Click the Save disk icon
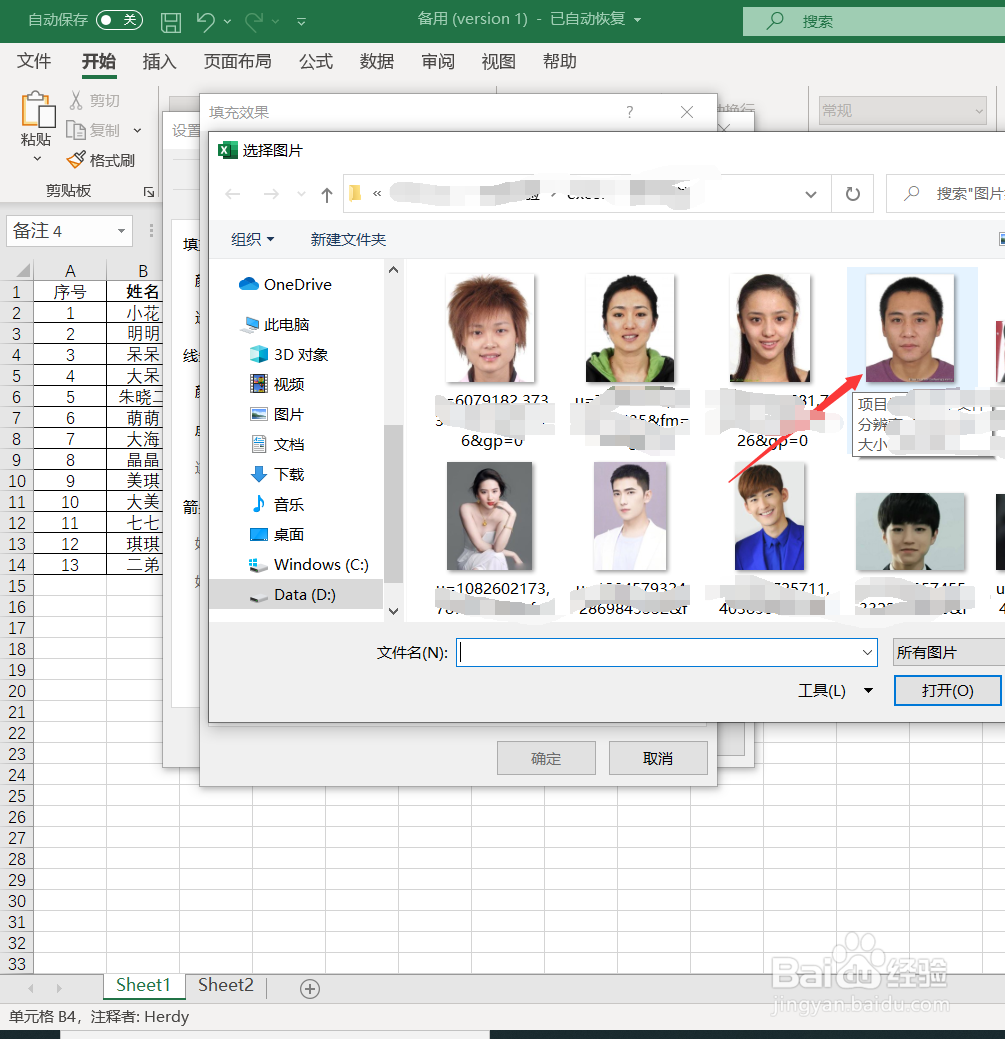1005x1039 pixels. point(171,22)
